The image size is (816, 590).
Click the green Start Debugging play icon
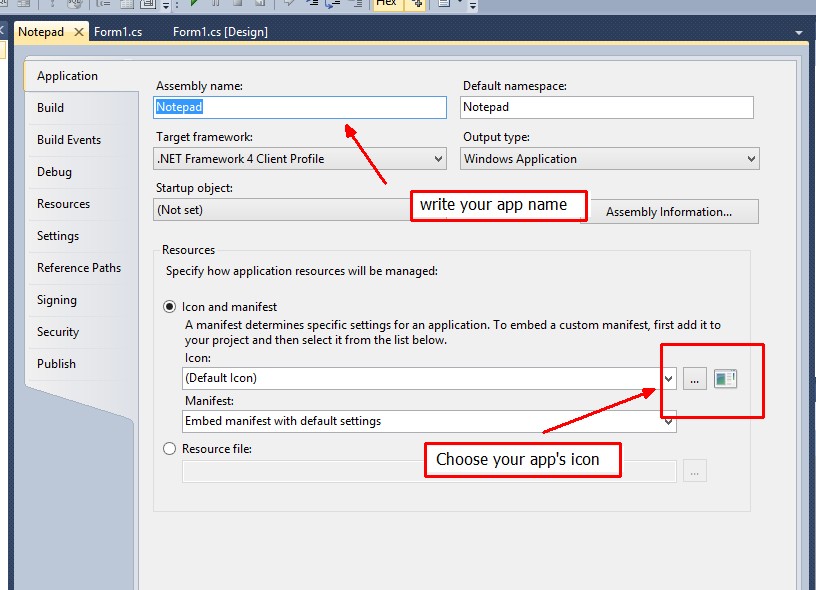tap(195, 3)
